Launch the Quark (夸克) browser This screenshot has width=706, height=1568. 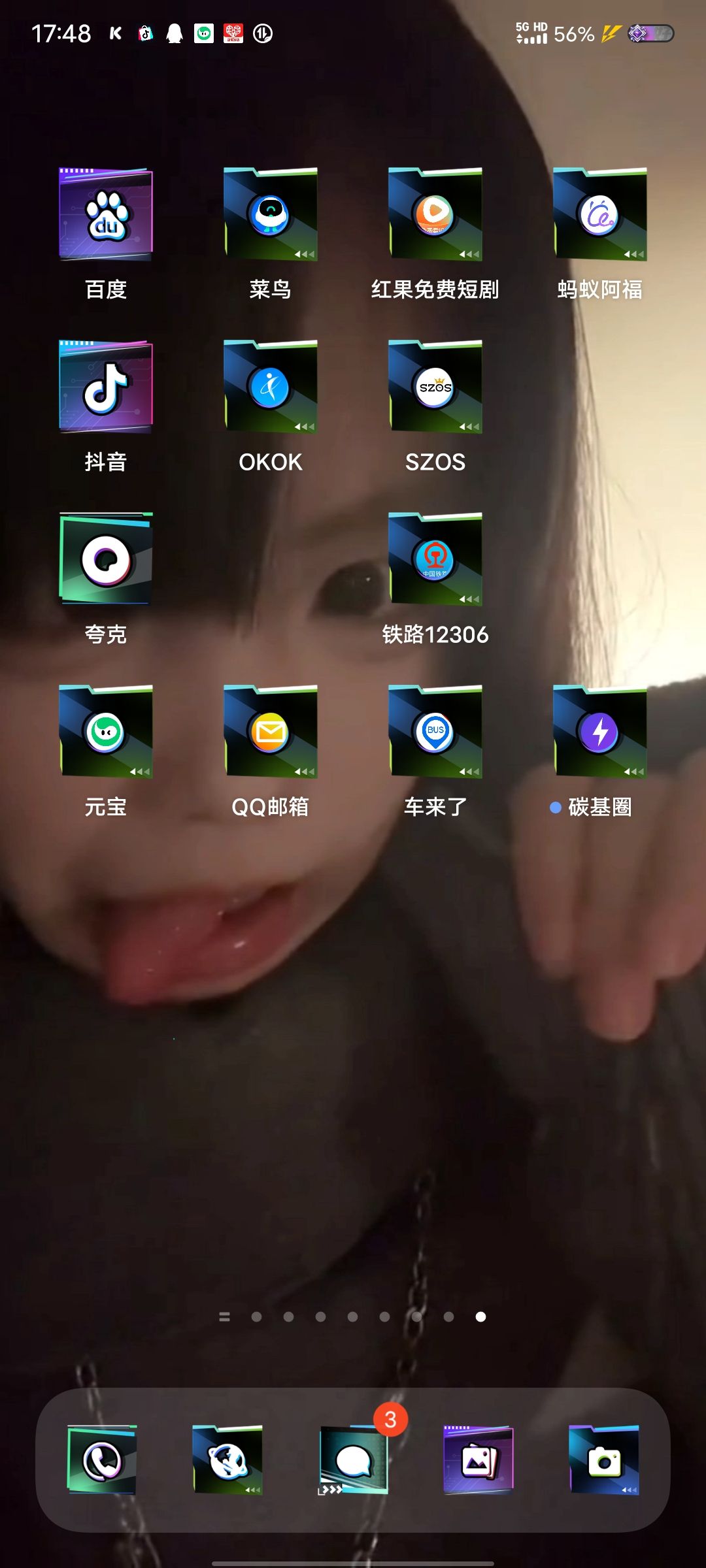[106, 560]
